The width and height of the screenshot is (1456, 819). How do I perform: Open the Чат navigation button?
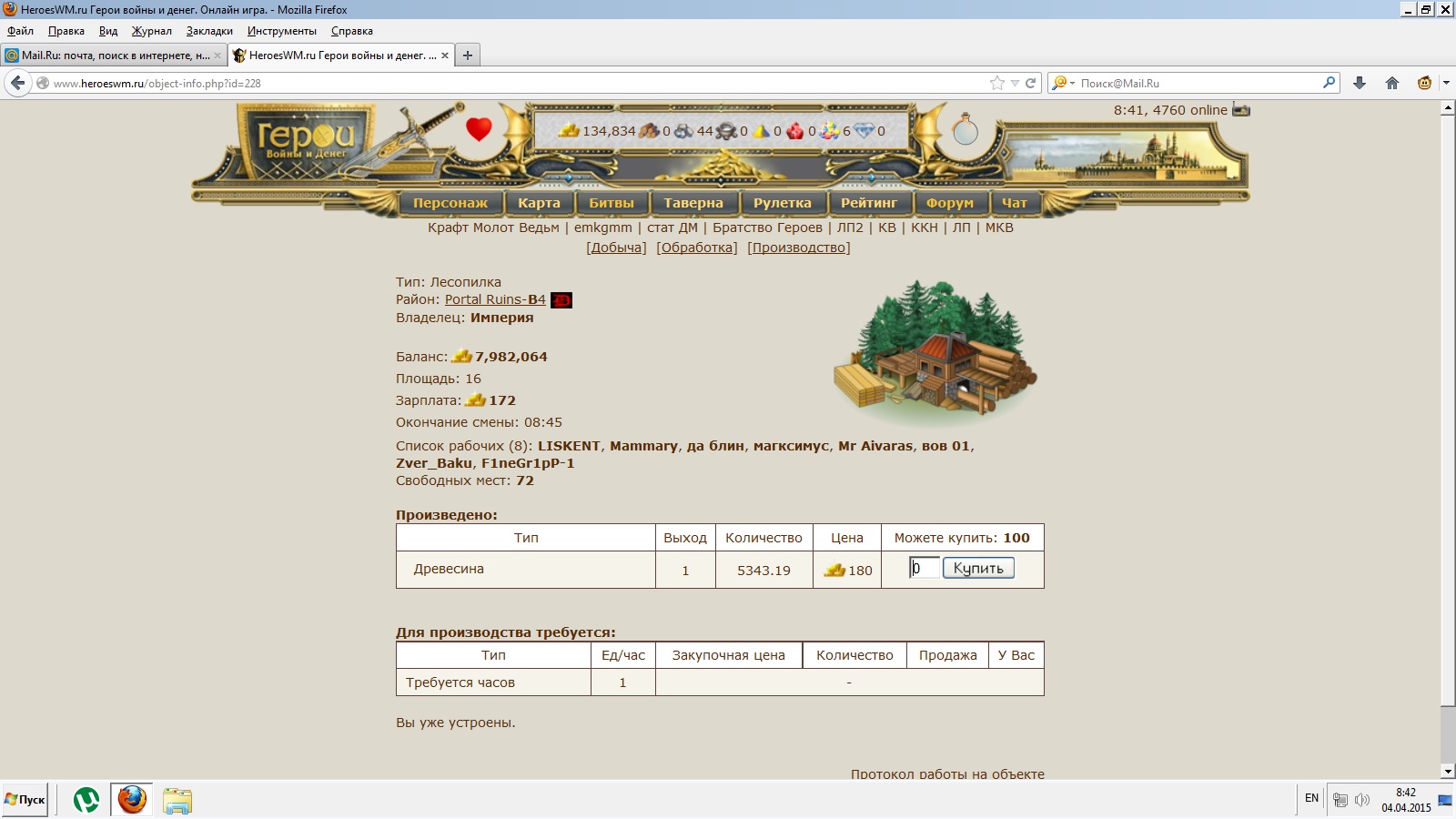tap(1015, 203)
